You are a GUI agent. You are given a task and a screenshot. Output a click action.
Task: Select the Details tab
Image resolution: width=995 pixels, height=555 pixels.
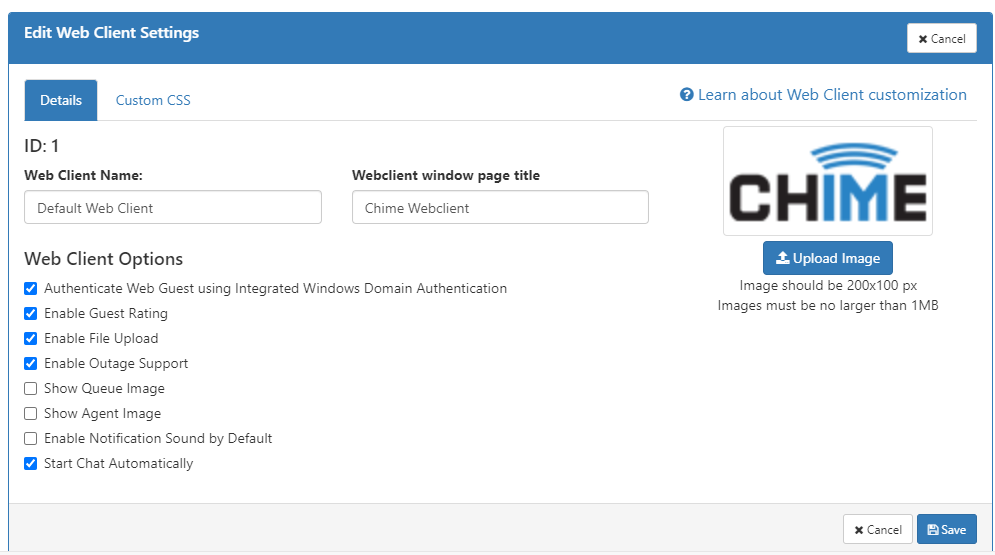(x=61, y=100)
